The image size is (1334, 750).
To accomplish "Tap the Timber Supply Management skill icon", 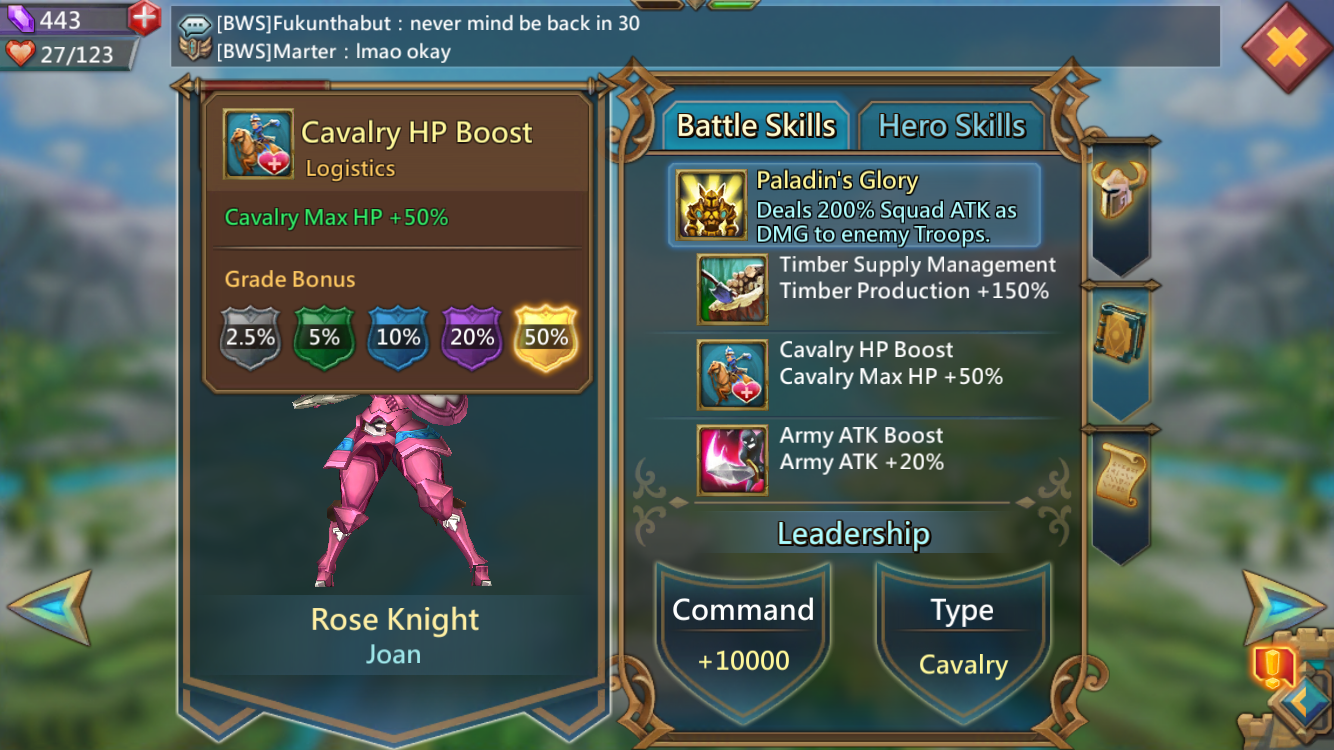I will point(733,290).
